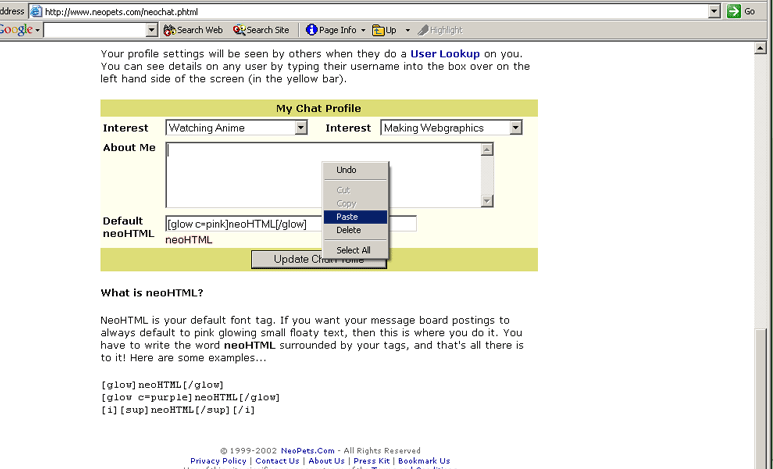Click the Google toolbar logo
773x469 pixels.
pos(16,30)
